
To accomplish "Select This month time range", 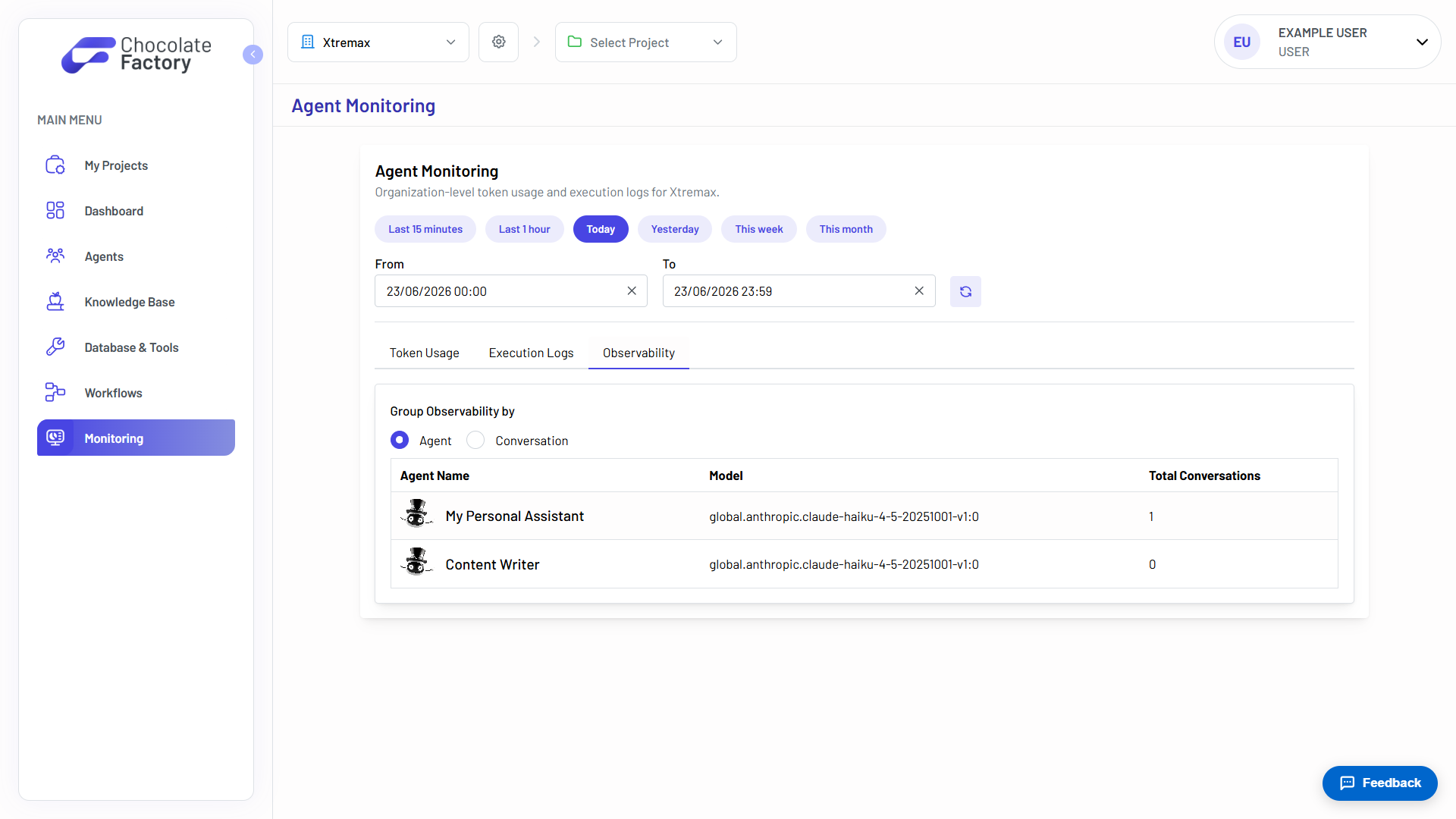I will 846,229.
